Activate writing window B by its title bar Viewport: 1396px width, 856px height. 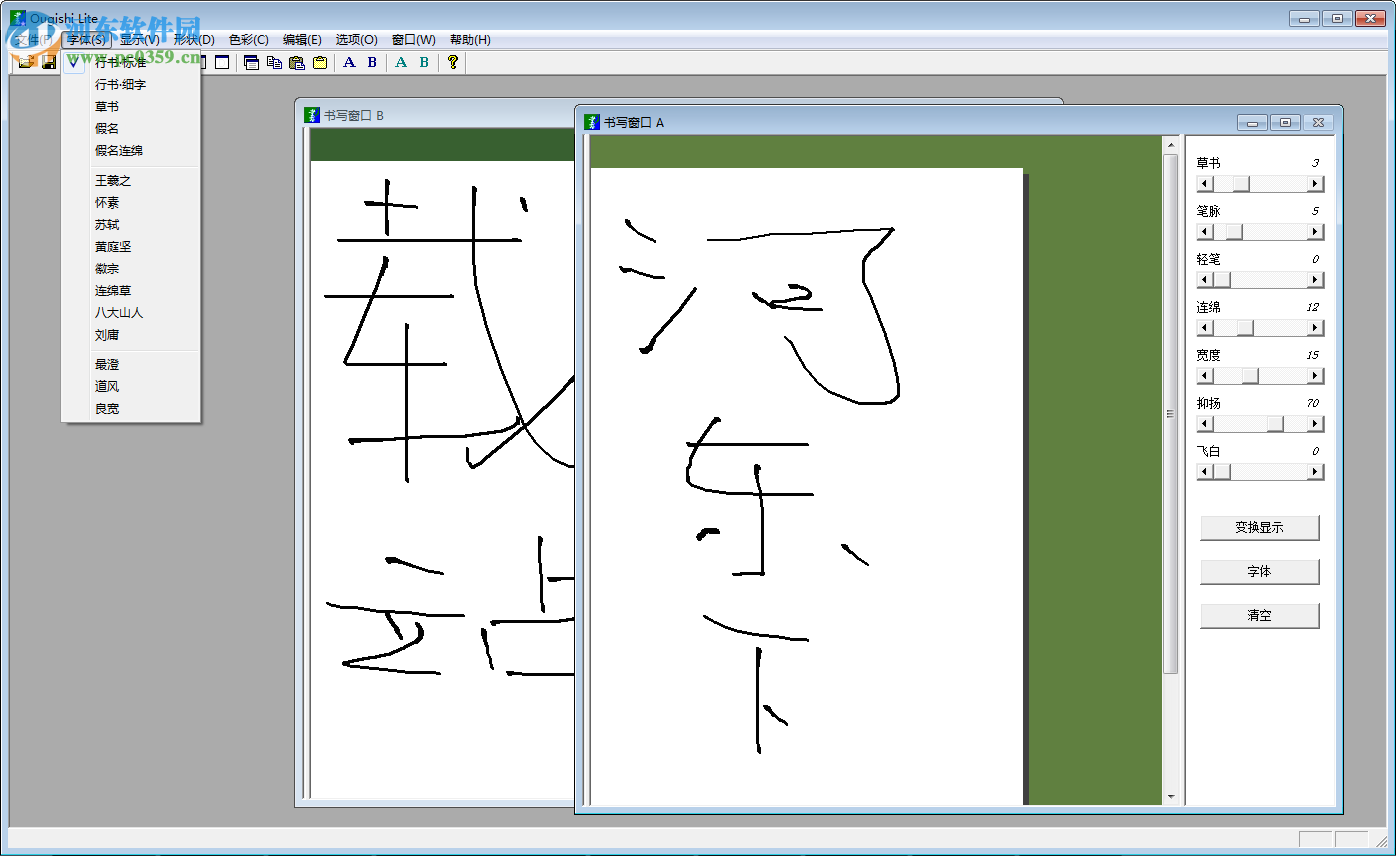tap(430, 114)
